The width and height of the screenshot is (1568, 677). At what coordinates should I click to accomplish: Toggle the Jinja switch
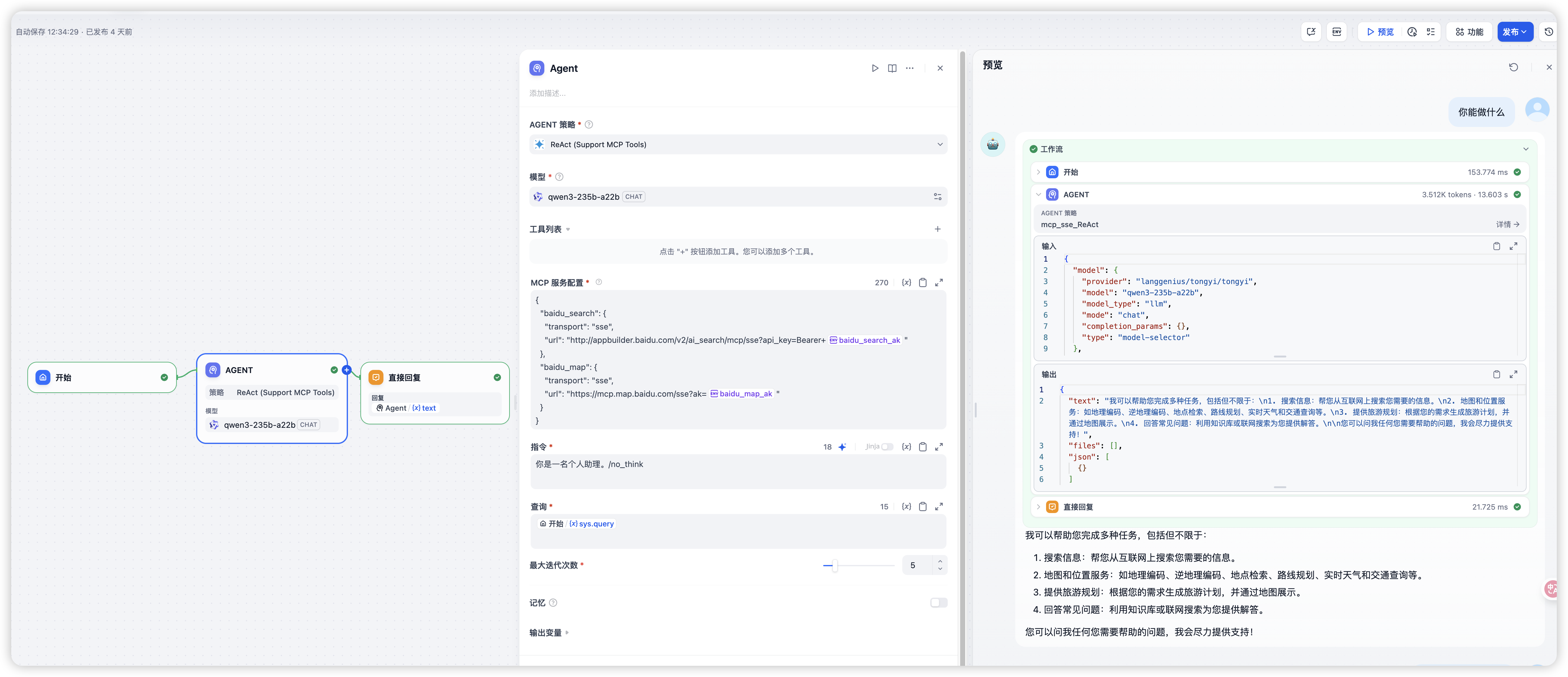887,446
